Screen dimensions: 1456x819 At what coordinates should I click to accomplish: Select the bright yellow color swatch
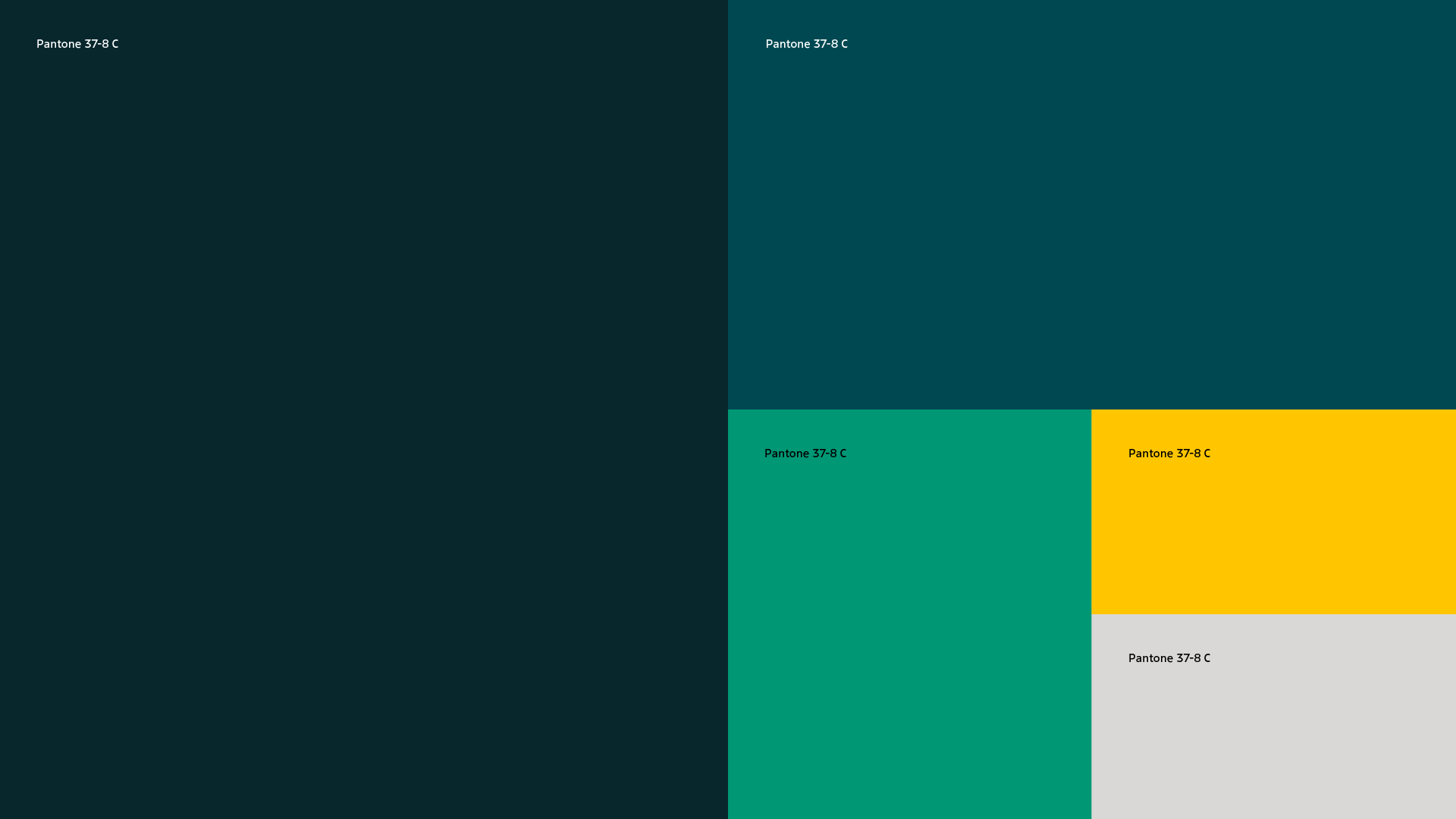click(1273, 531)
